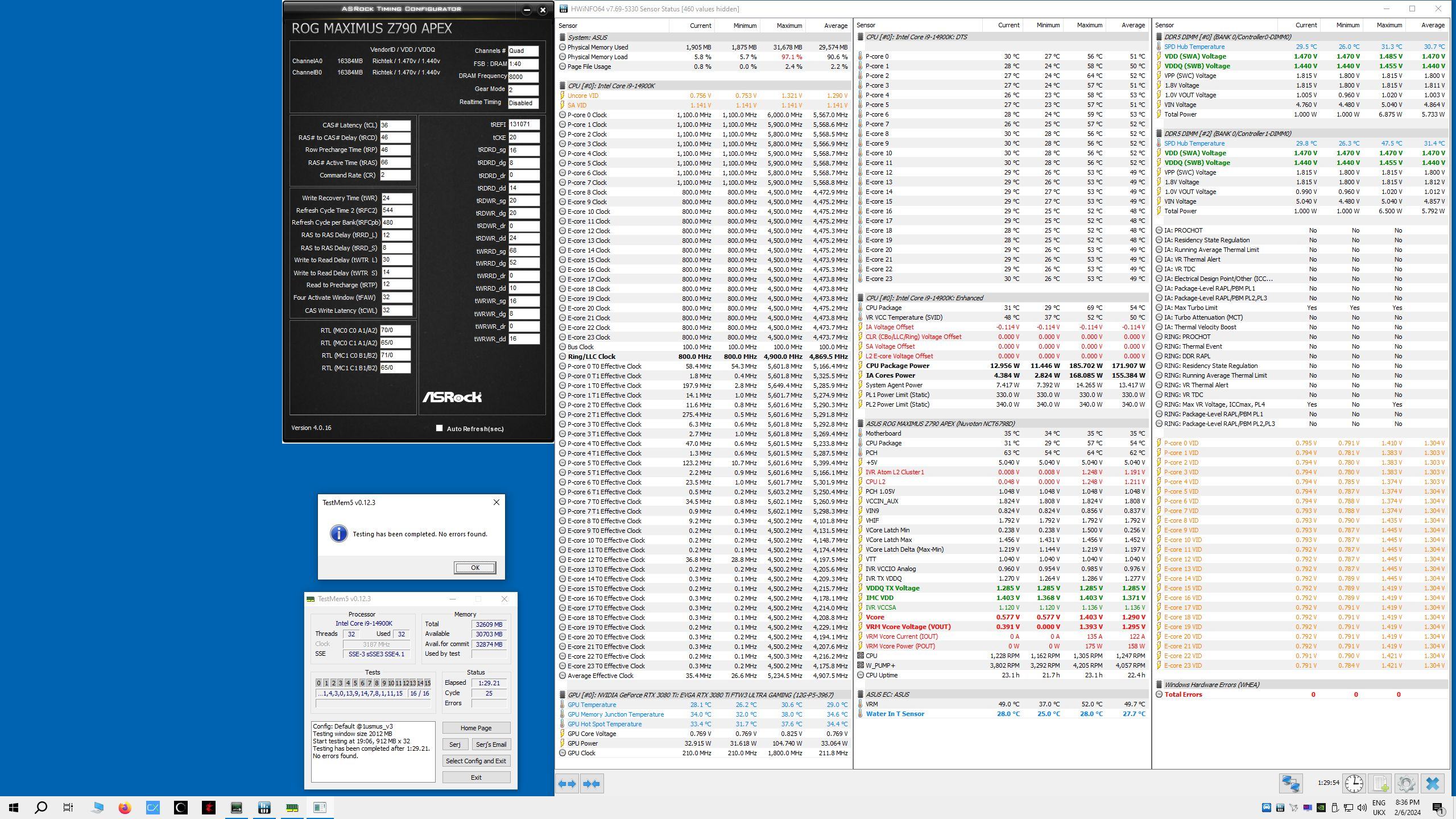Click Exit button in TestMem5

click(x=476, y=777)
